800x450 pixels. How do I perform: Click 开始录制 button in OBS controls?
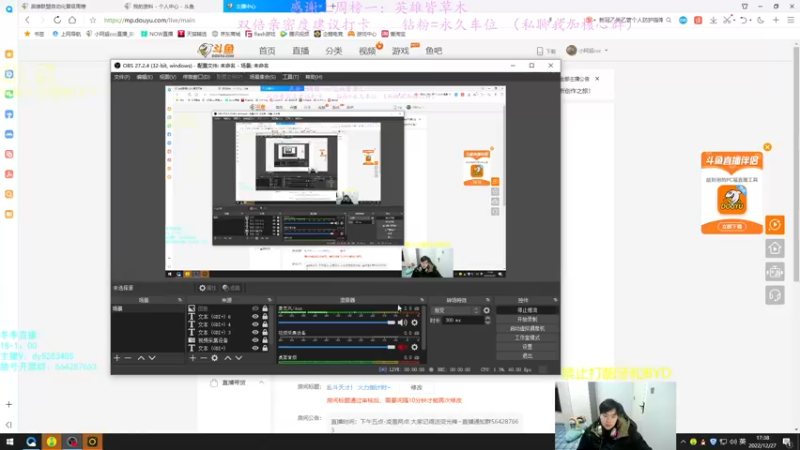[x=527, y=319]
